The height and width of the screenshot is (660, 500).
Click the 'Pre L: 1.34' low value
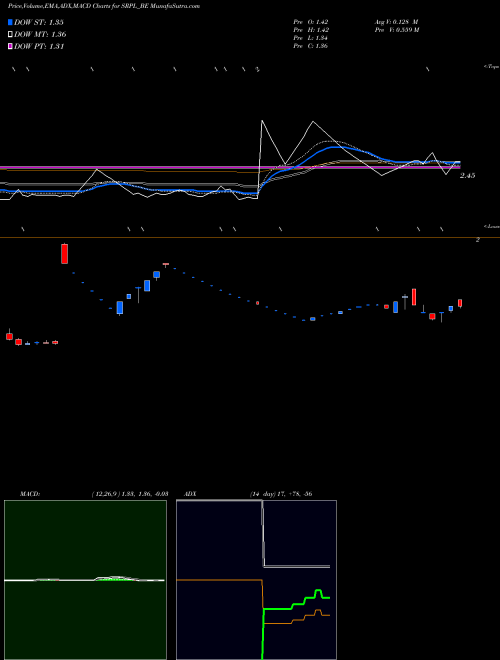[311, 38]
